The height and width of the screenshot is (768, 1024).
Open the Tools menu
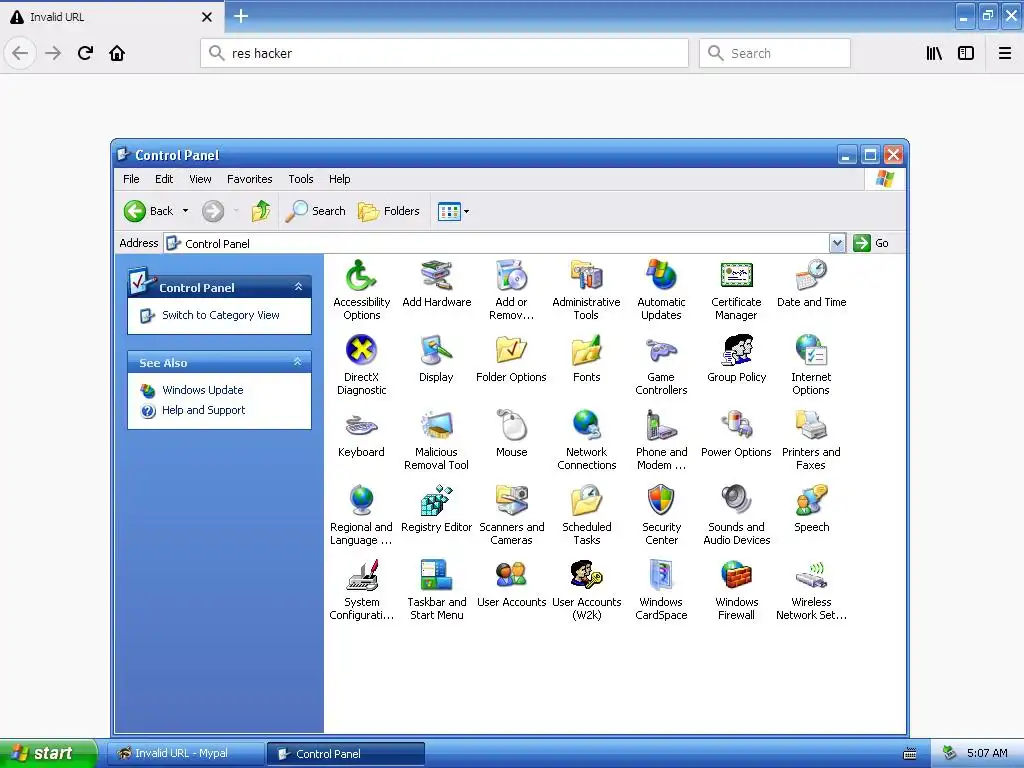(x=300, y=179)
